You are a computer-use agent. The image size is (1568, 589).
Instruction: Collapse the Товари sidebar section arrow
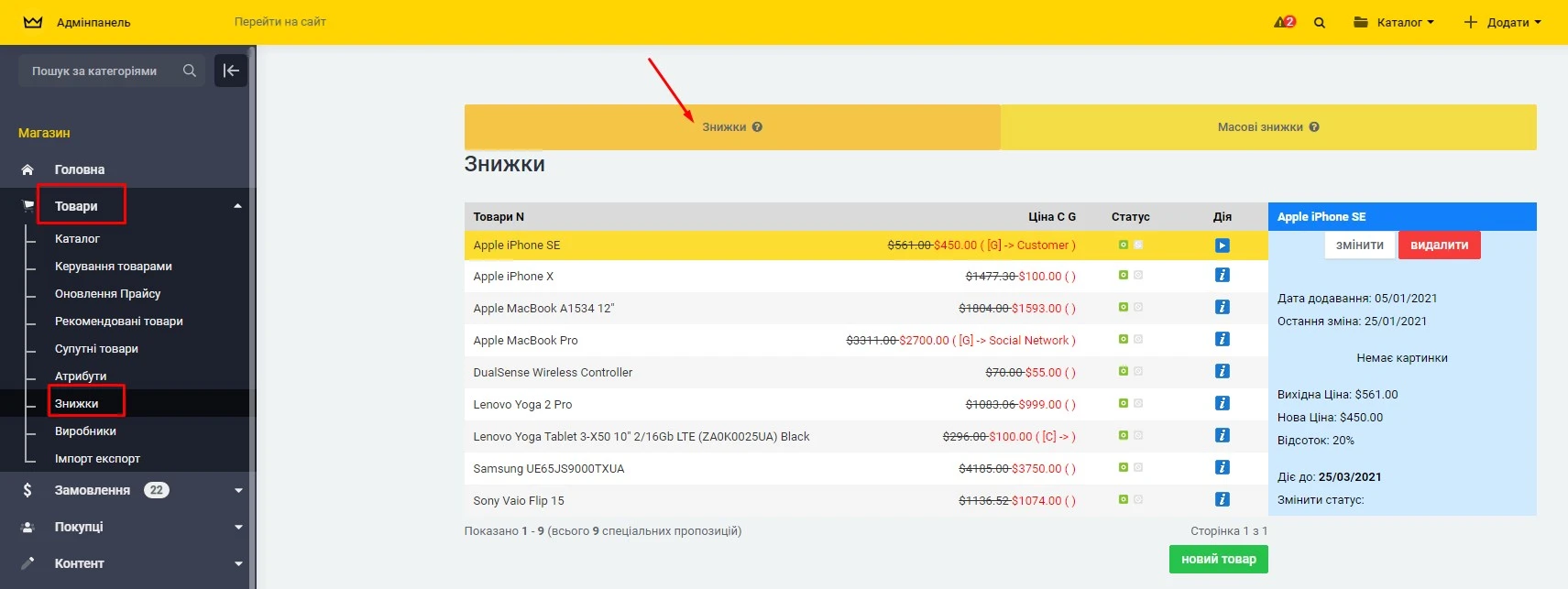[x=238, y=206]
